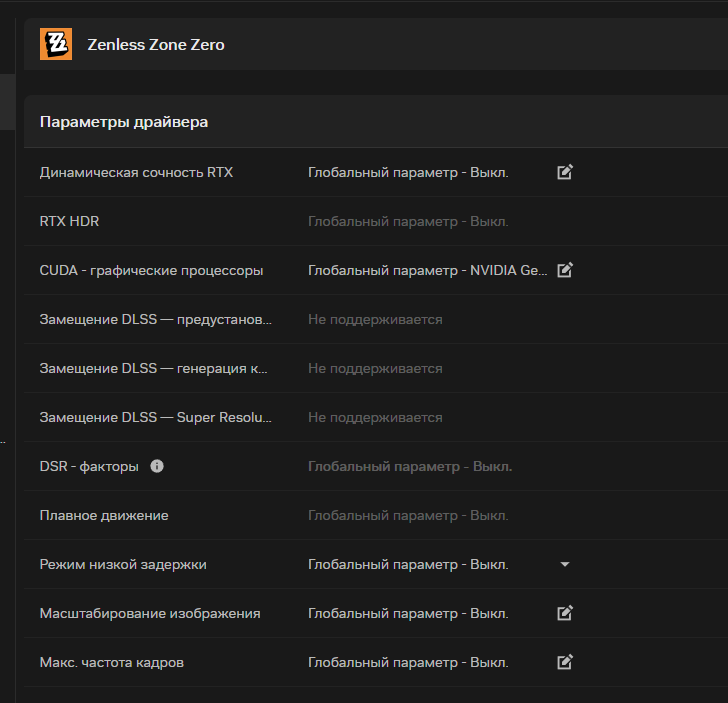Click the edit icon beside Масштабирование изображения
Image resolution: width=728 pixels, height=703 pixels.
[x=565, y=613]
